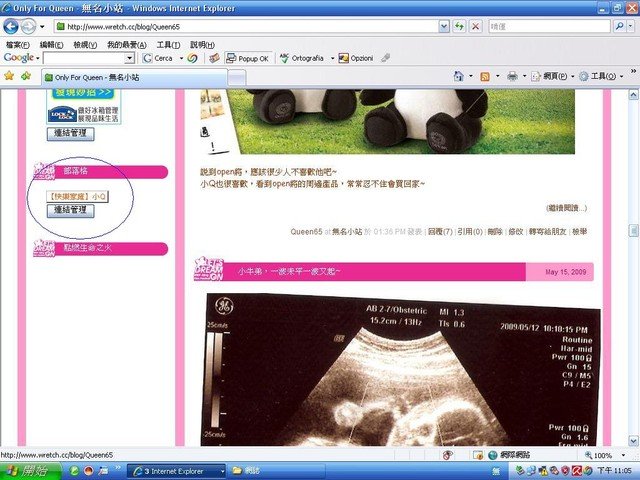Click the ultrasound scan image
This screenshot has width=640, height=480.
[401, 370]
